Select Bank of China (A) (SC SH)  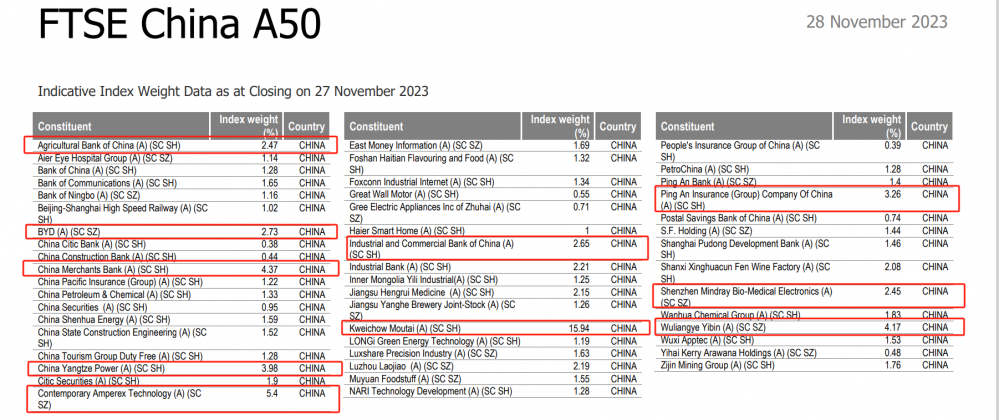point(86,170)
